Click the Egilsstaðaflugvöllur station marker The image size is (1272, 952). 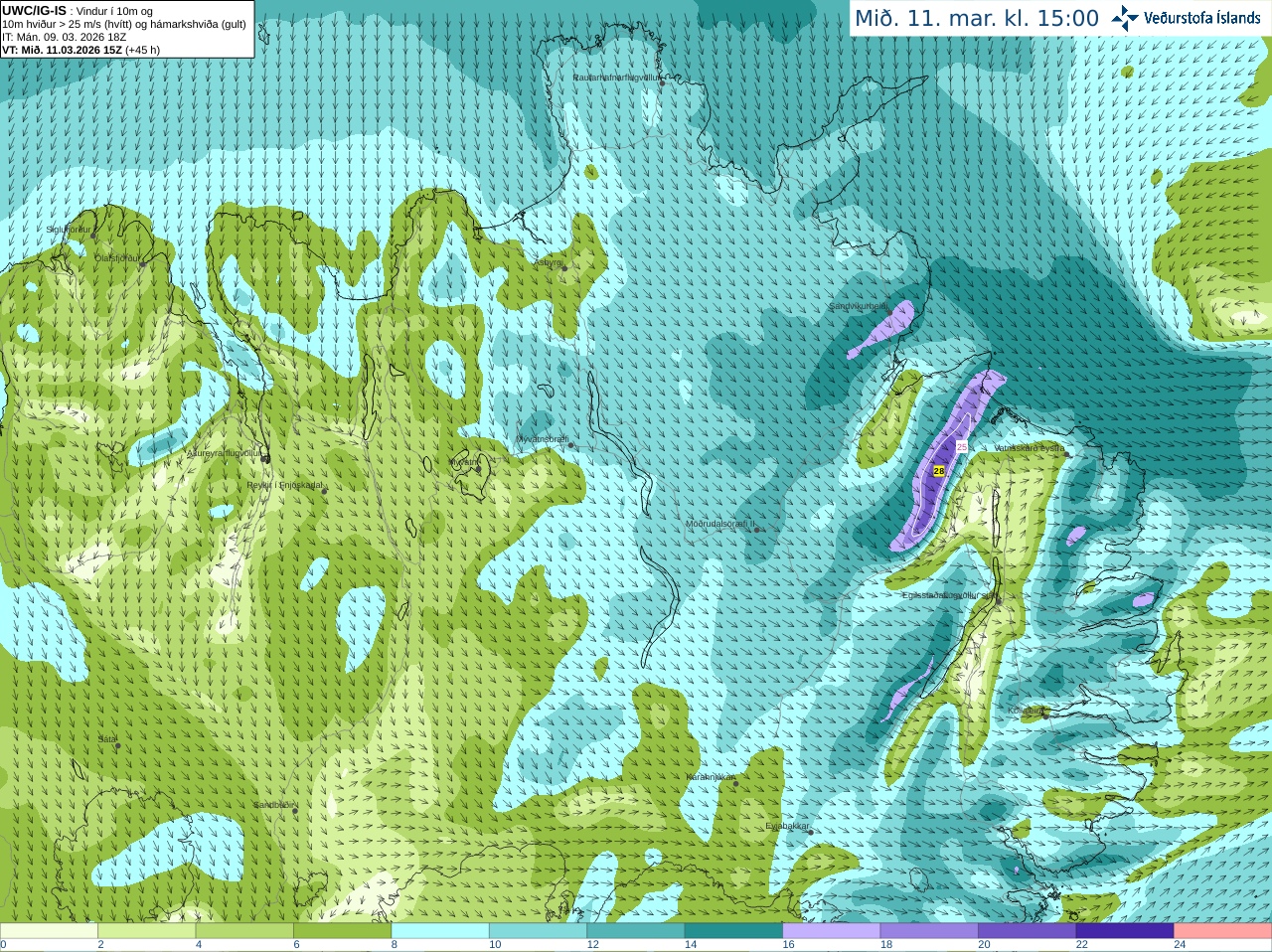[x=1000, y=600]
